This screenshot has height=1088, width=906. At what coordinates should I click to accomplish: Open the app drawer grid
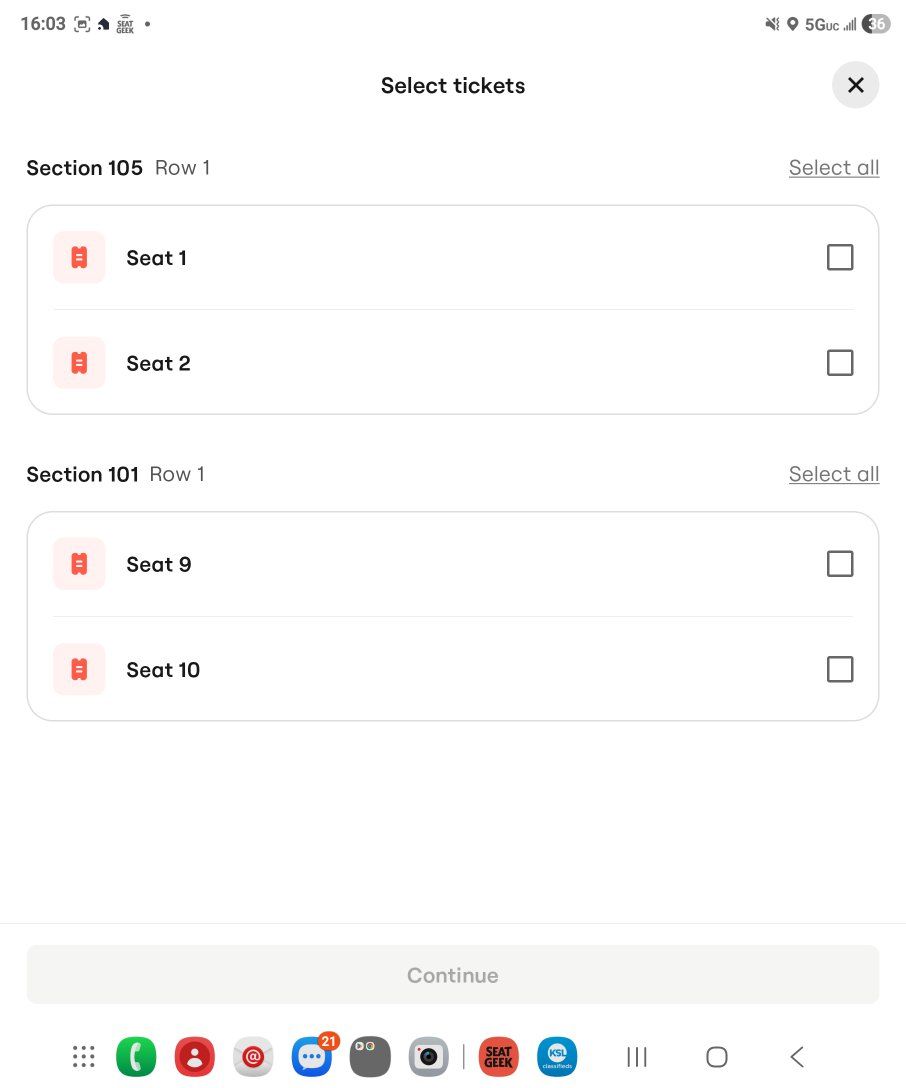84,1057
